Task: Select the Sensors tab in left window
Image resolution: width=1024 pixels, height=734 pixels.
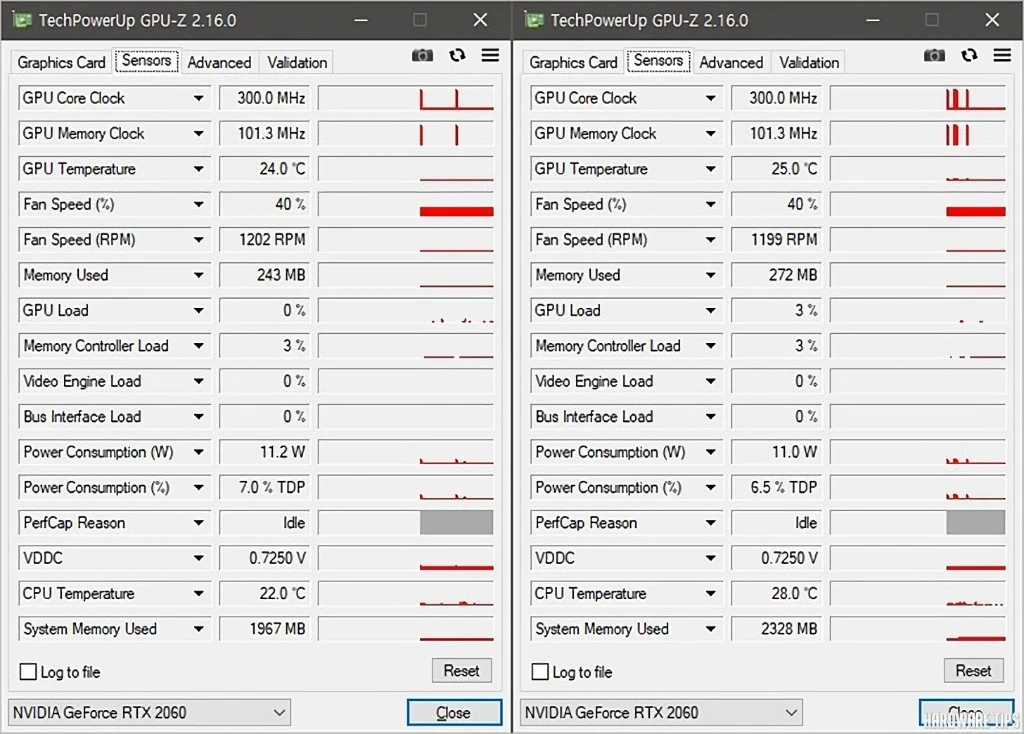Action: (146, 61)
